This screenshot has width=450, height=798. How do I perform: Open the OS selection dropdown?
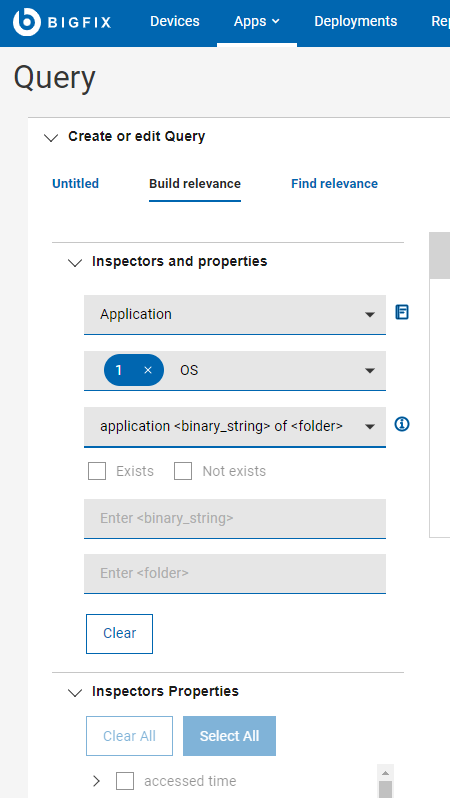(235, 370)
